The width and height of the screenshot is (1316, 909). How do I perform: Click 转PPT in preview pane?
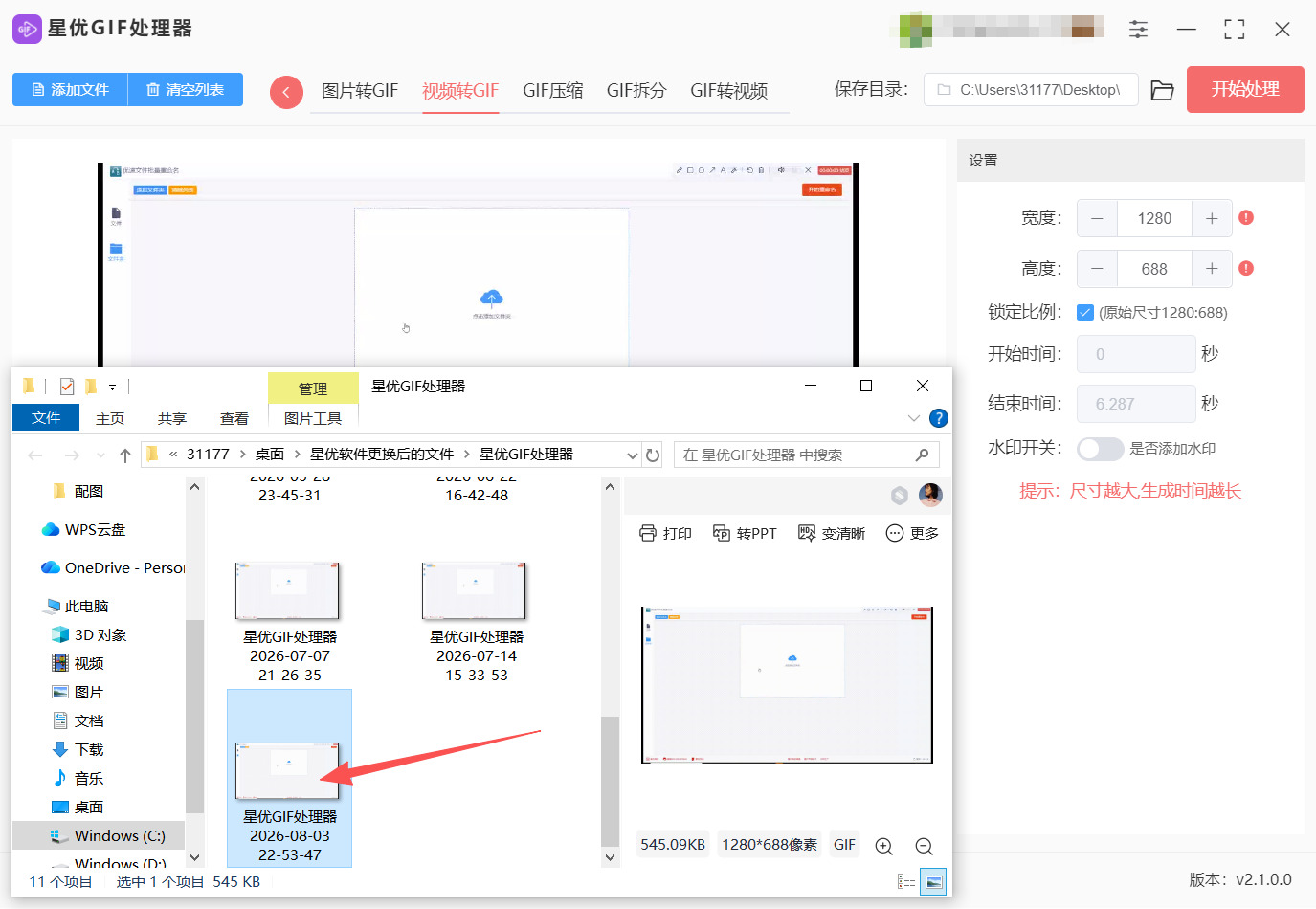click(x=745, y=533)
